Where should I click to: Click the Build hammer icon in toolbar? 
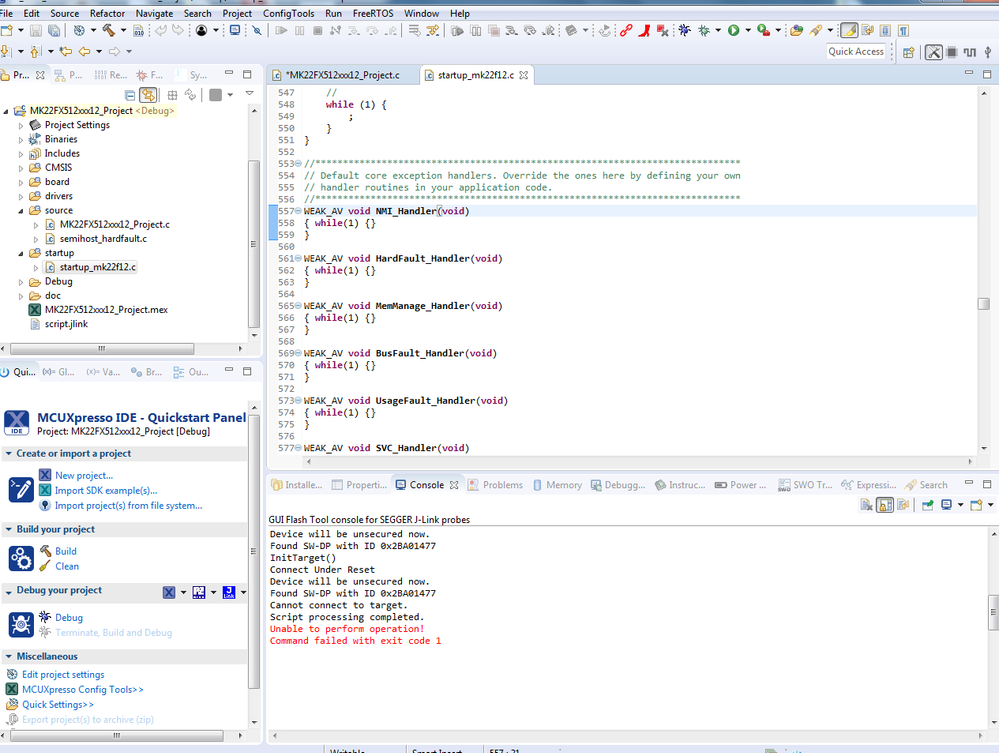pyautogui.click(x=108, y=31)
